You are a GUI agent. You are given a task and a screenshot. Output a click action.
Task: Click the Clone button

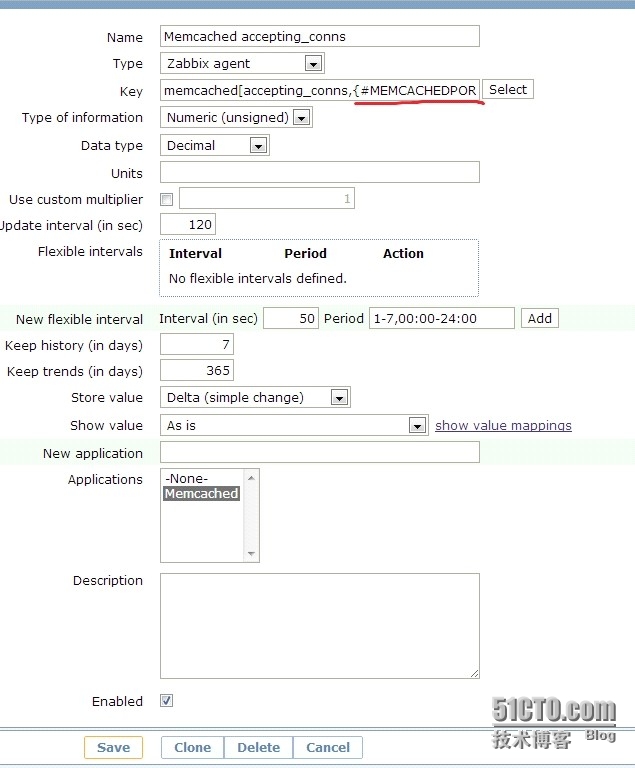pyautogui.click(x=193, y=747)
